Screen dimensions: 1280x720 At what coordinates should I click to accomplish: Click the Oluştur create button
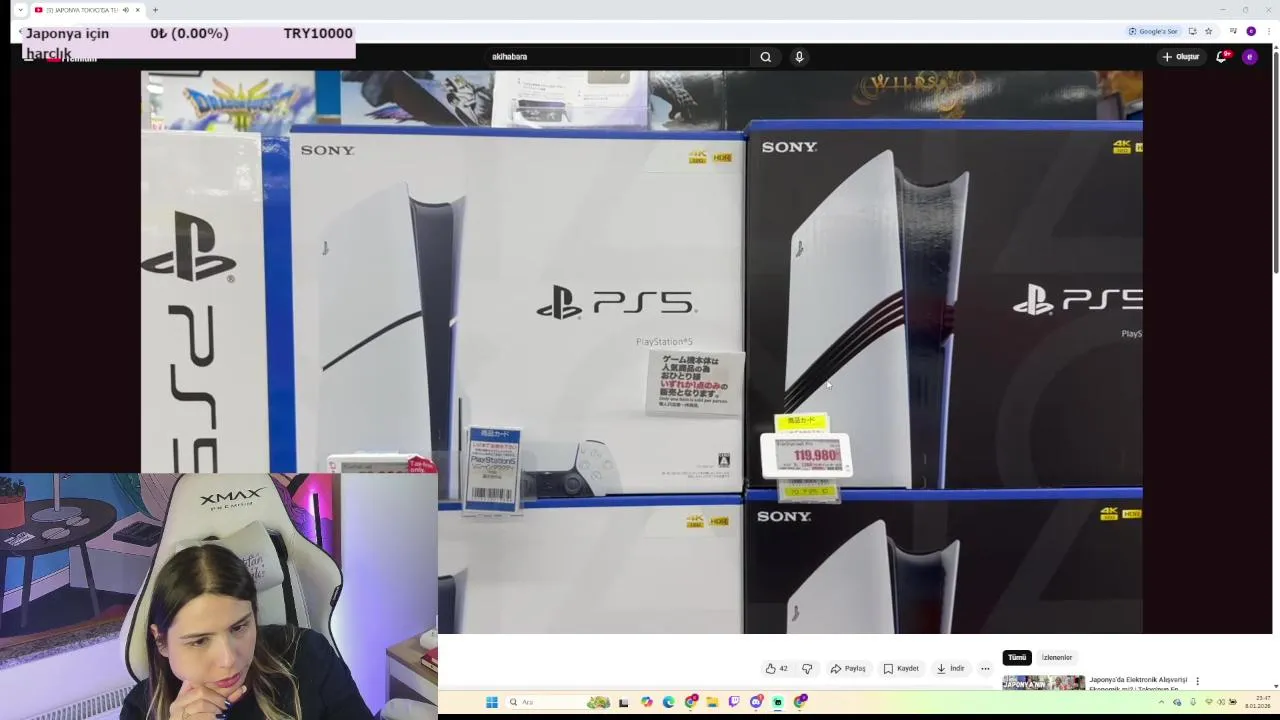1180,57
